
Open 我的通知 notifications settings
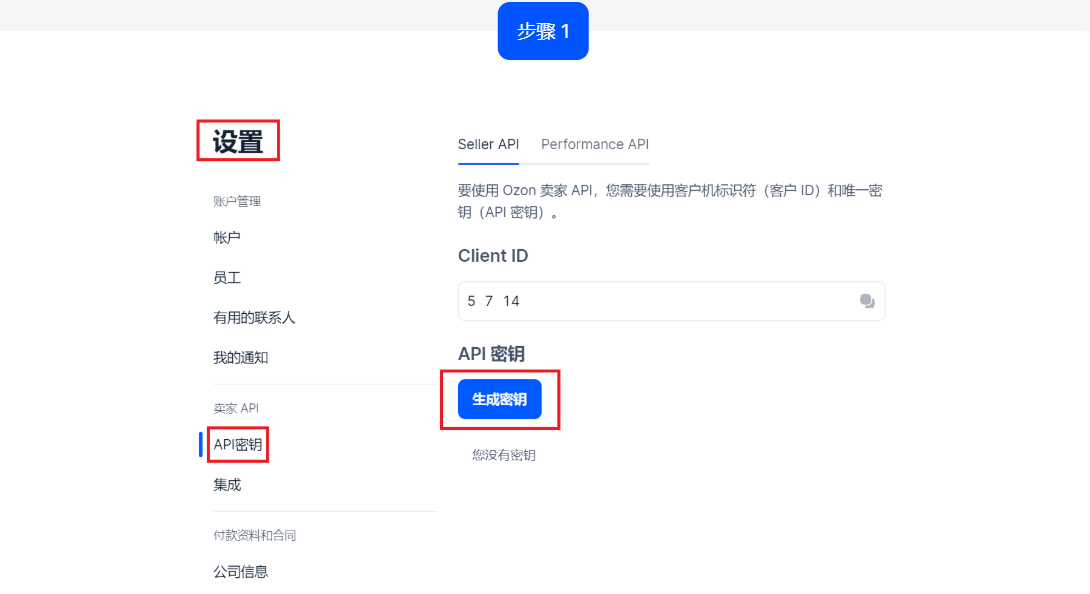click(x=240, y=357)
